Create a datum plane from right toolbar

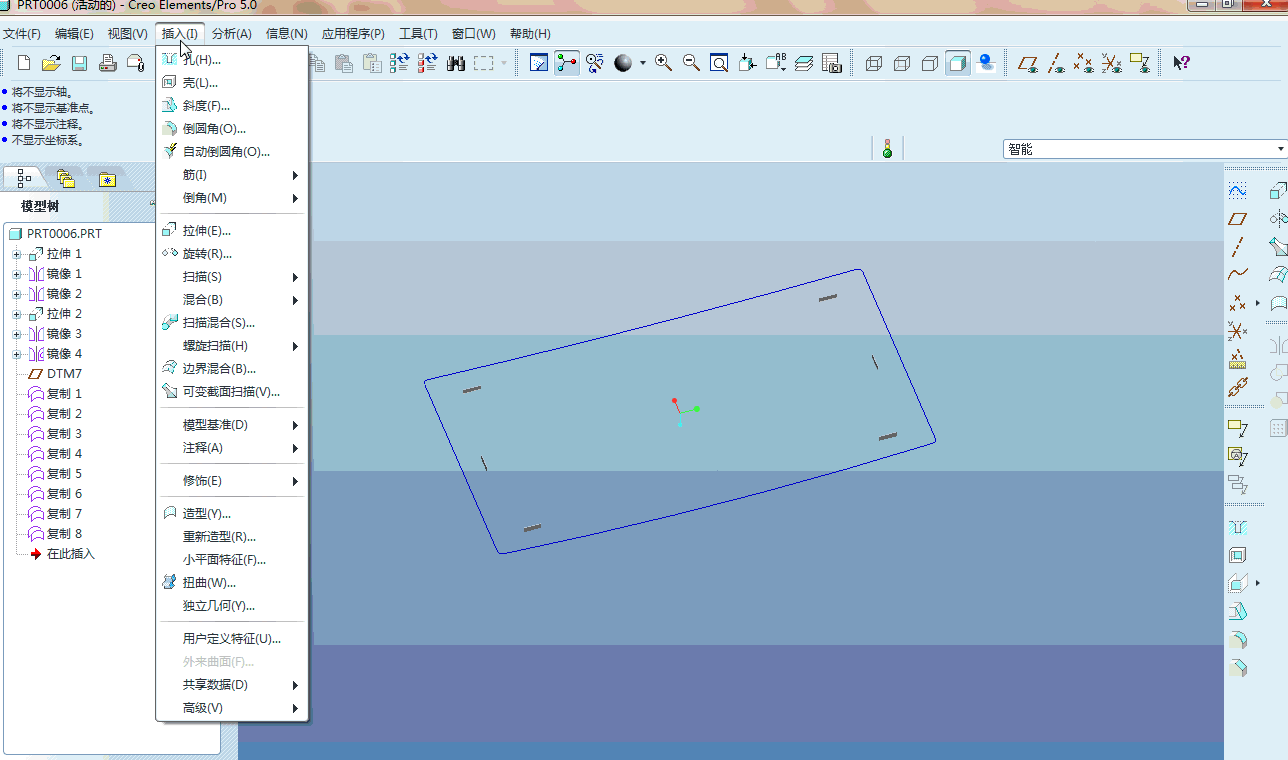tap(1238, 218)
